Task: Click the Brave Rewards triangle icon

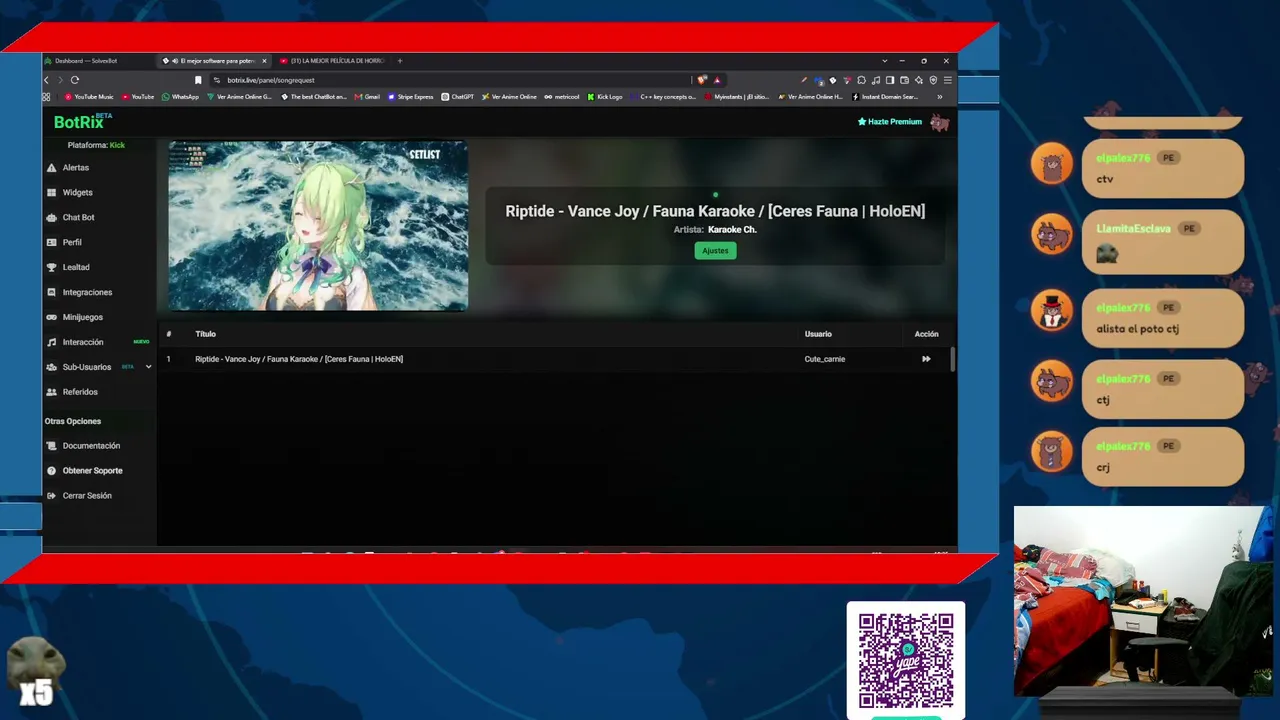Action: coord(717,80)
